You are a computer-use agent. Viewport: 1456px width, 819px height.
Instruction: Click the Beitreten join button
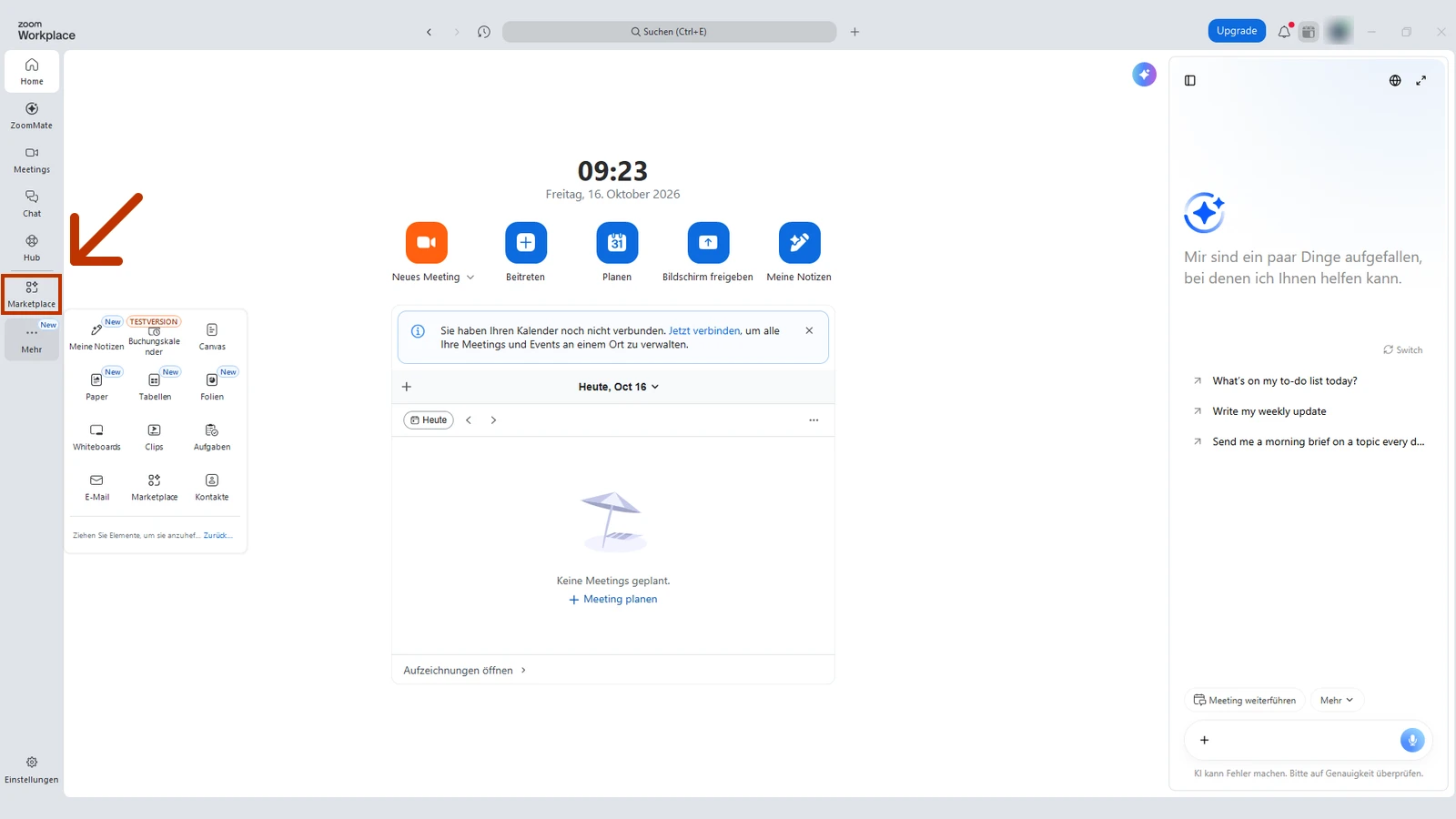pyautogui.click(x=526, y=243)
